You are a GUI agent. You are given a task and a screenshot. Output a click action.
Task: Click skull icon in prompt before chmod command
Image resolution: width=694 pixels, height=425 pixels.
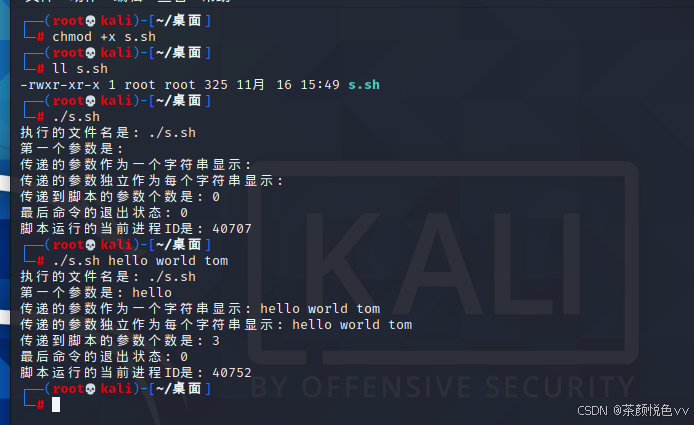90,21
